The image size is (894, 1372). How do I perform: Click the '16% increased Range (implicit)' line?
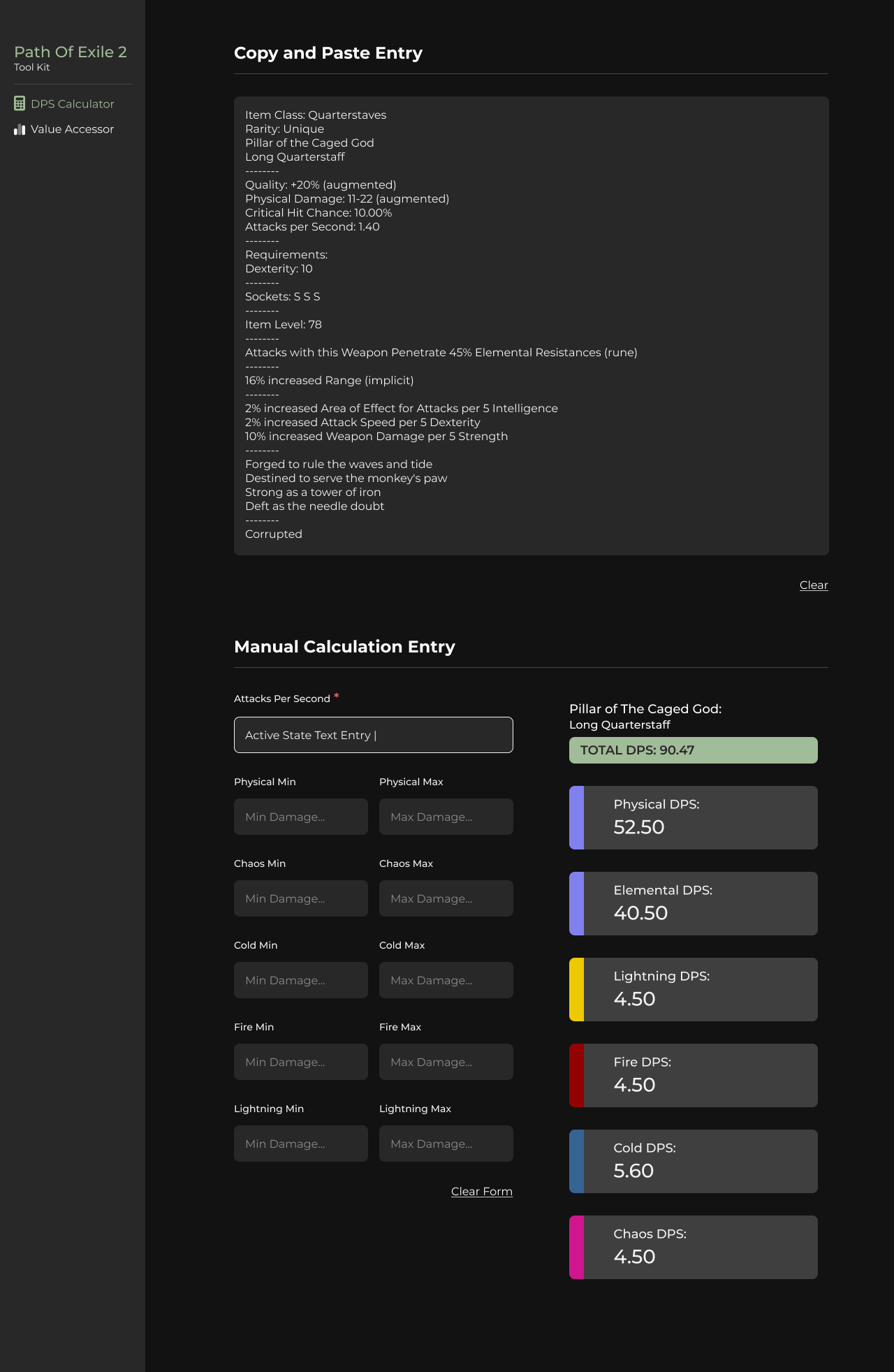pyautogui.click(x=330, y=380)
